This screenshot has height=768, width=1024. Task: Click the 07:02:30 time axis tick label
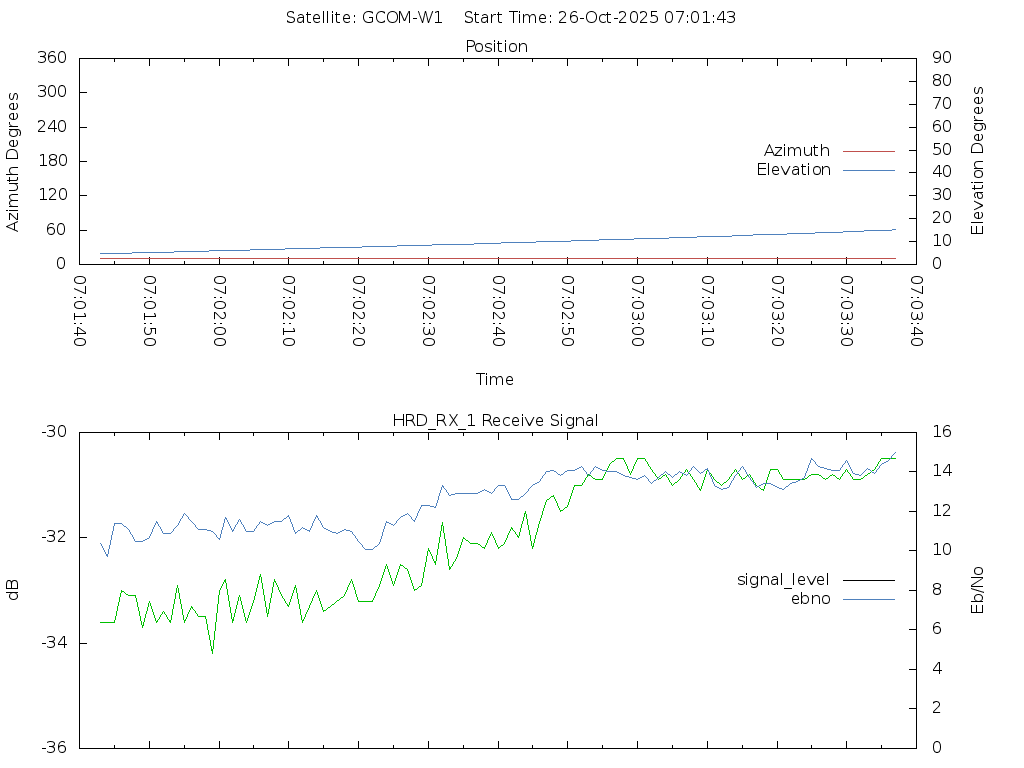click(428, 311)
